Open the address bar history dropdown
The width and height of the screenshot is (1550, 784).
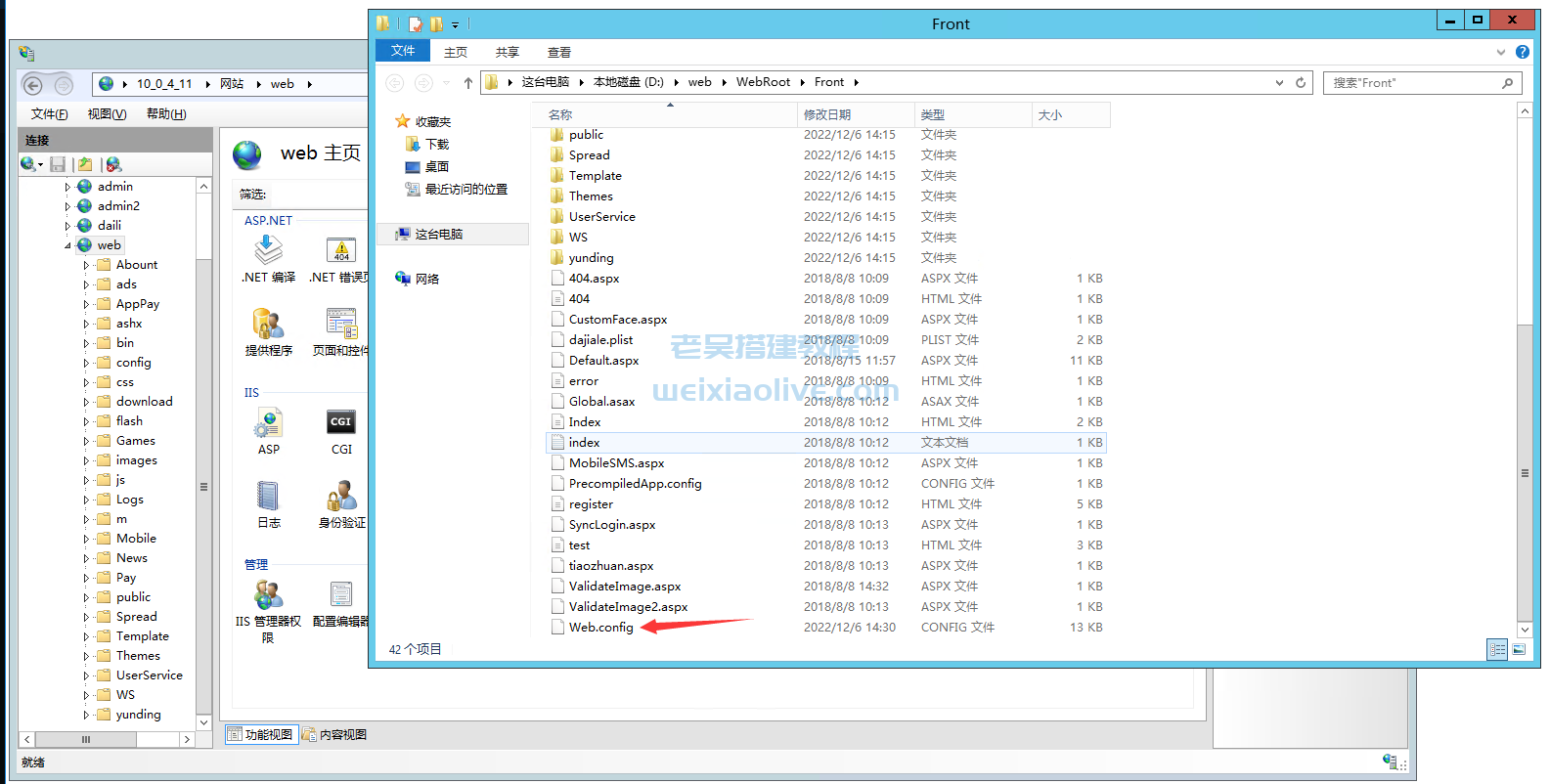pyautogui.click(x=1279, y=83)
